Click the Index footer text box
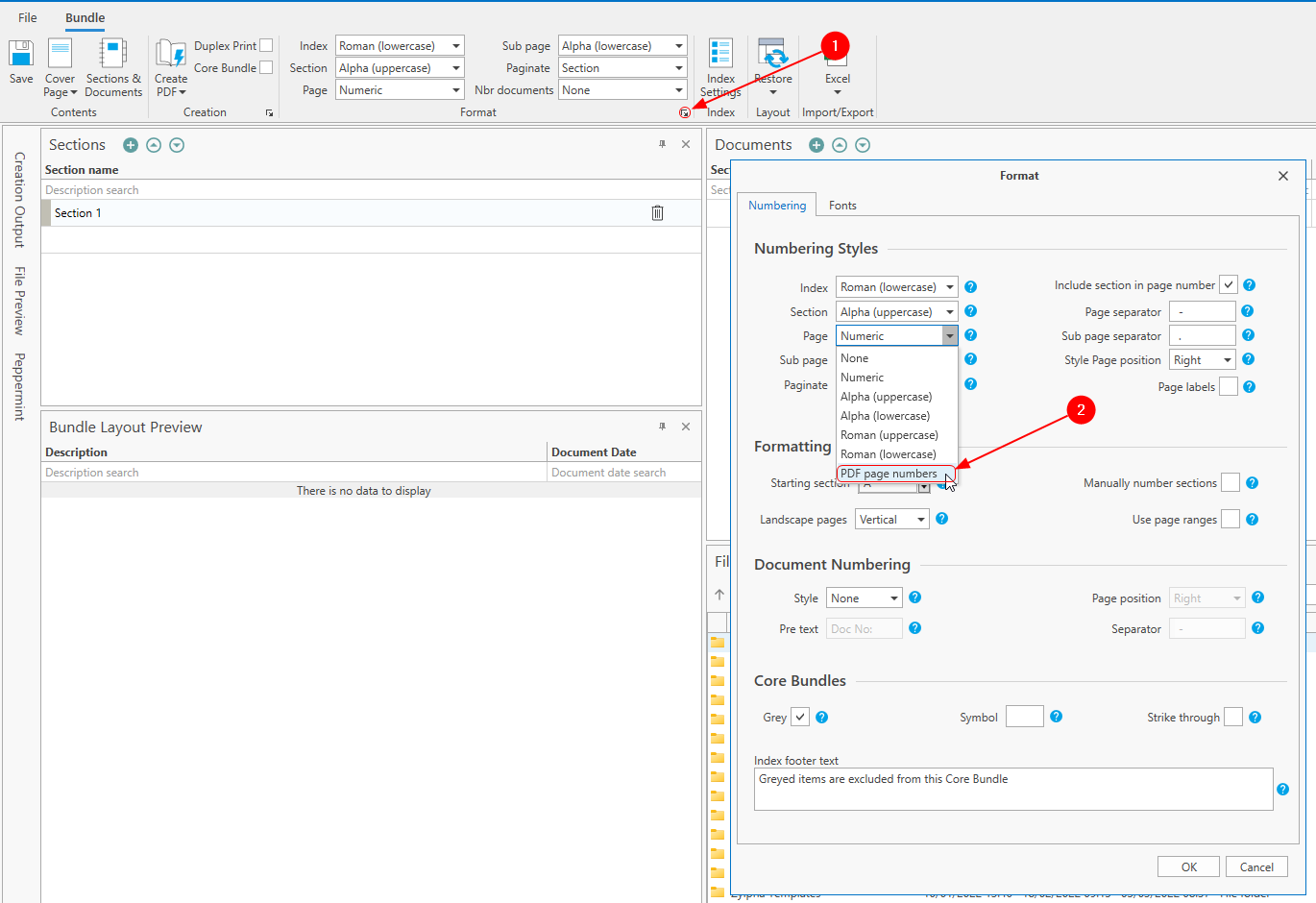1316x903 pixels. (x=1012, y=789)
